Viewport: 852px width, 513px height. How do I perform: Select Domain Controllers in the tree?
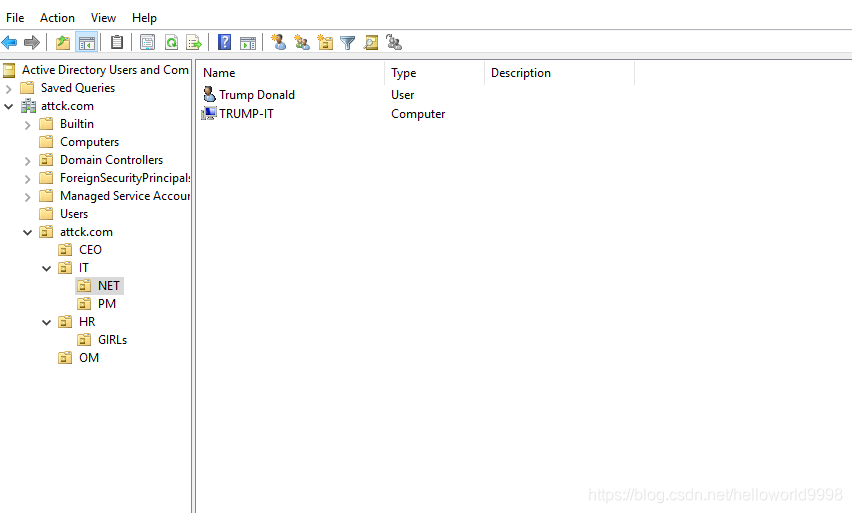pyautogui.click(x=111, y=160)
